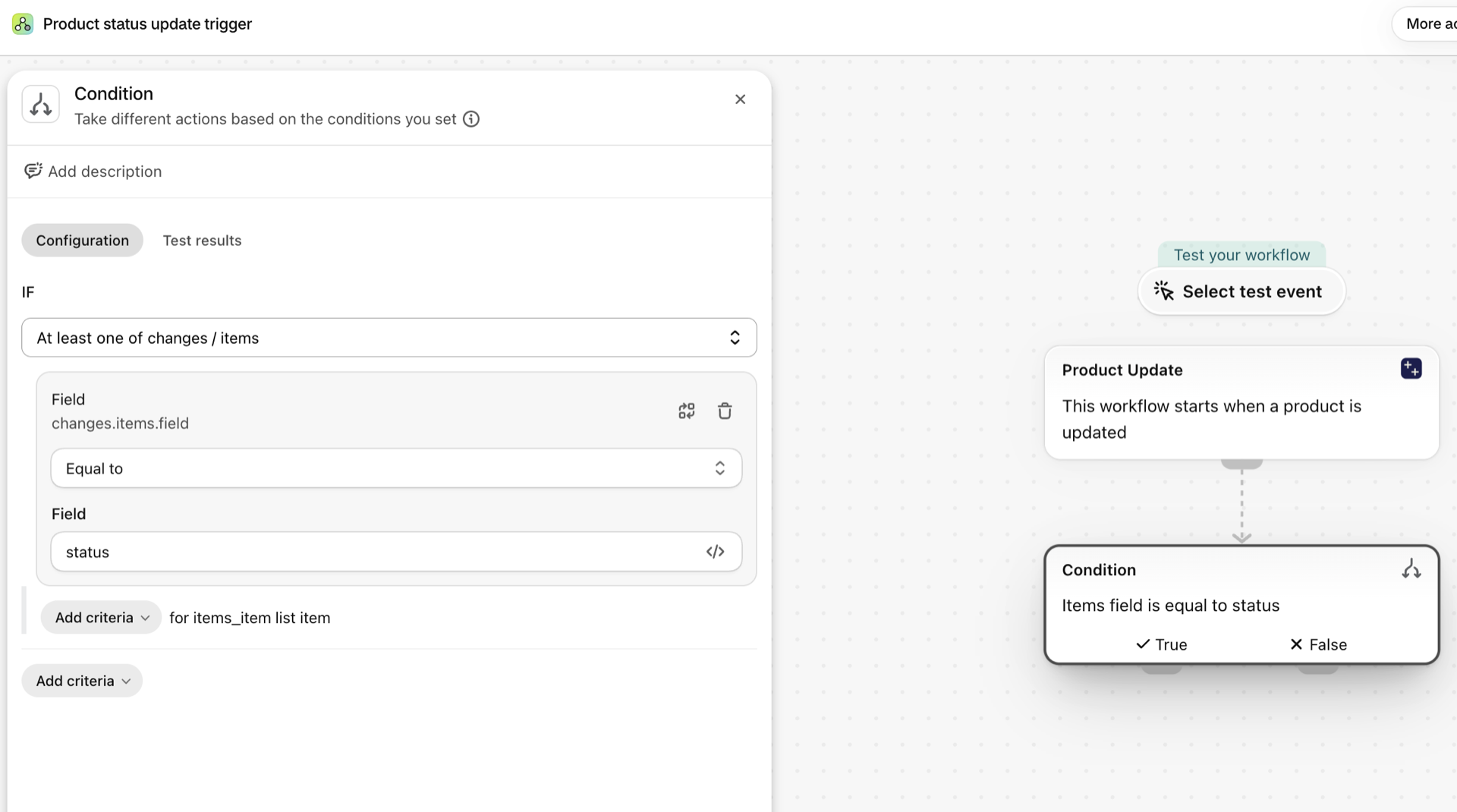Click the swap variable icon next to changes.items.field

click(687, 411)
